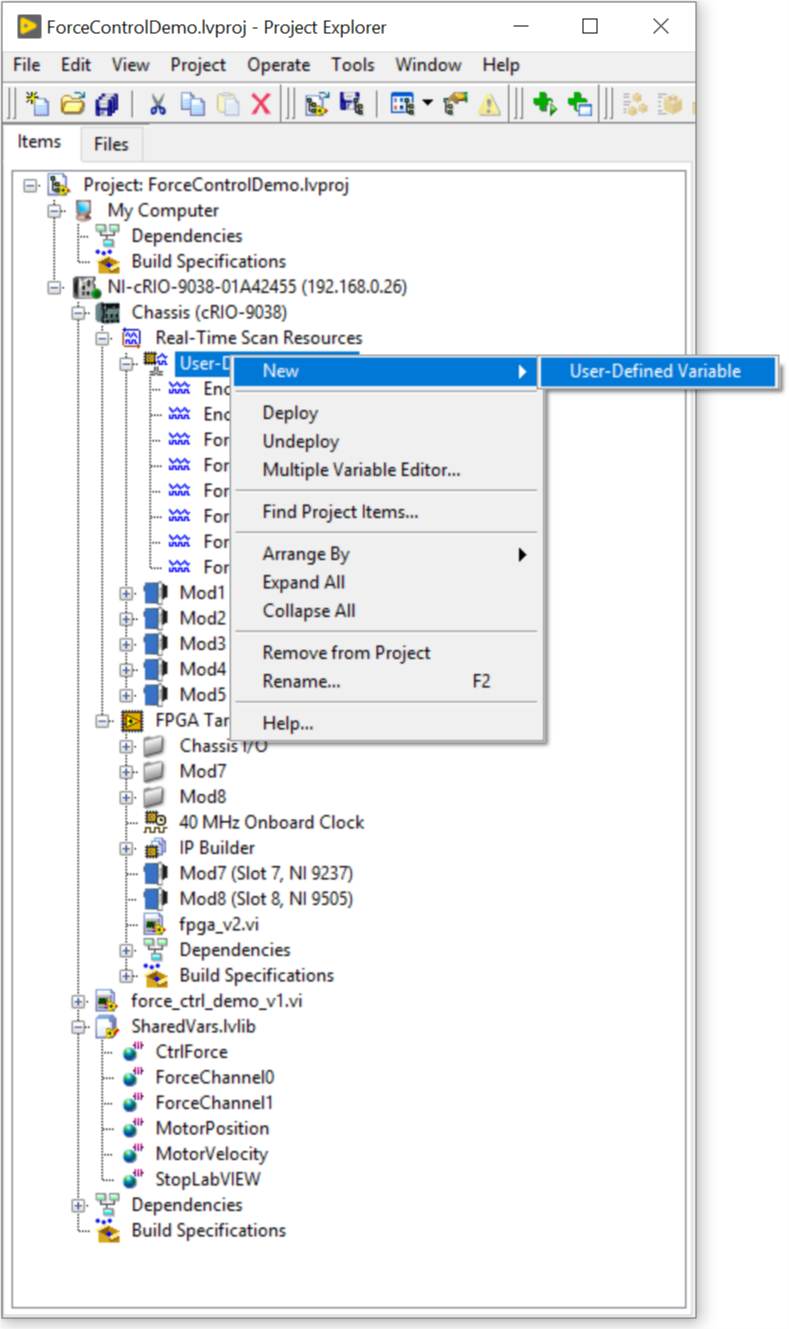The image size is (789, 1329).
Task: Select the ForceChannel1 variable
Action: [215, 1103]
